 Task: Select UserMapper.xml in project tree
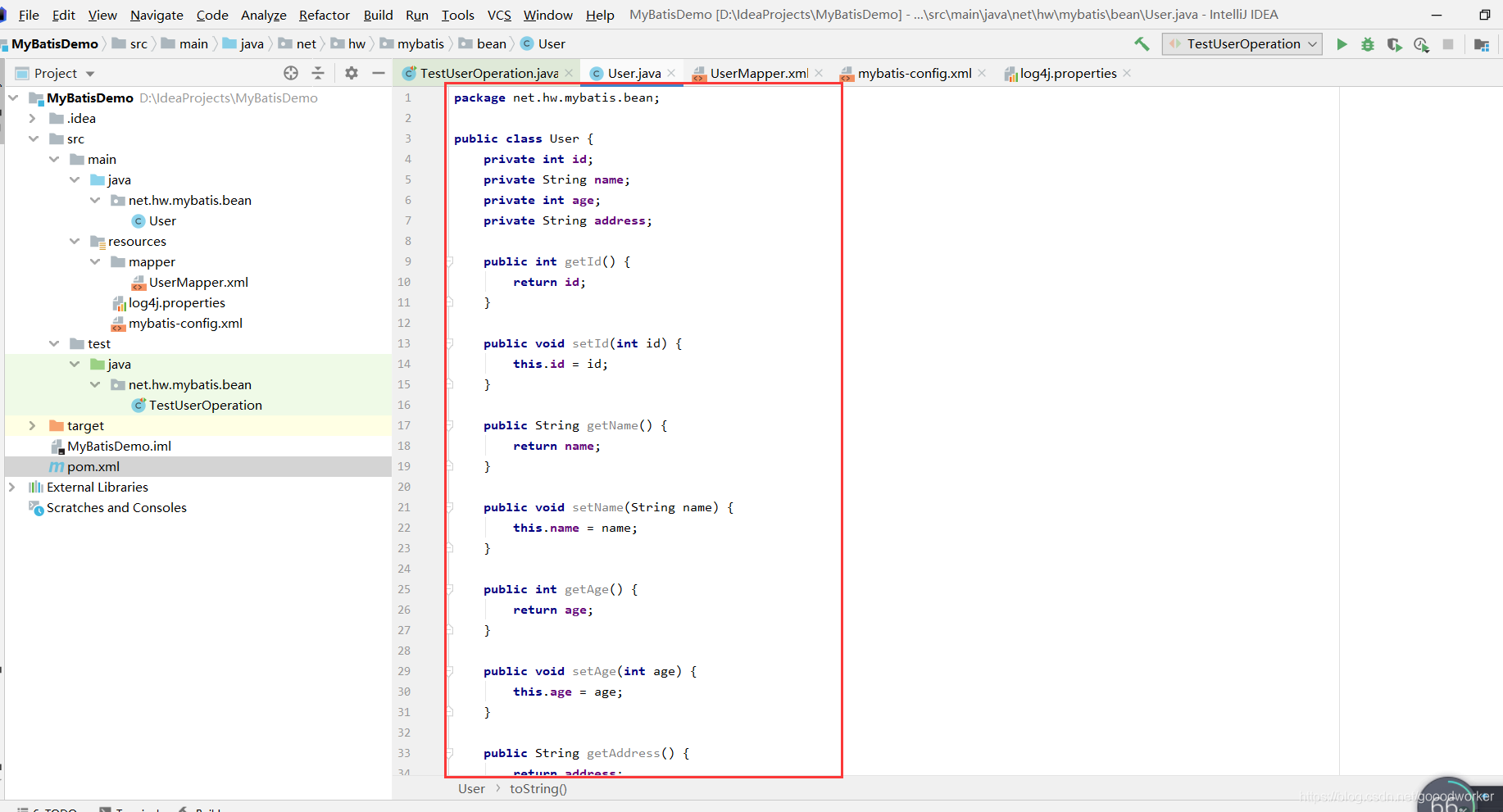[x=198, y=282]
